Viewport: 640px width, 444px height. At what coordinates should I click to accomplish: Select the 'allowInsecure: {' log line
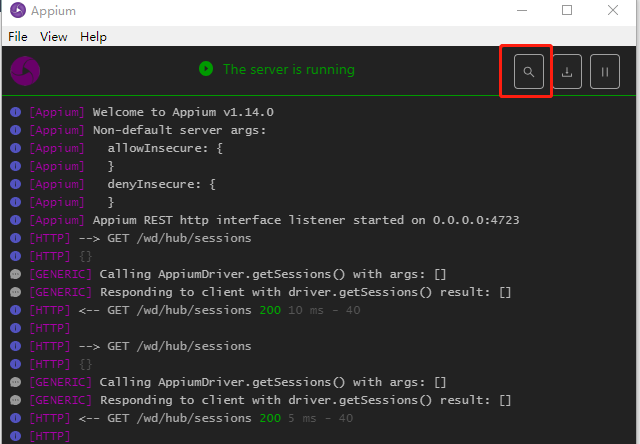click(126, 148)
